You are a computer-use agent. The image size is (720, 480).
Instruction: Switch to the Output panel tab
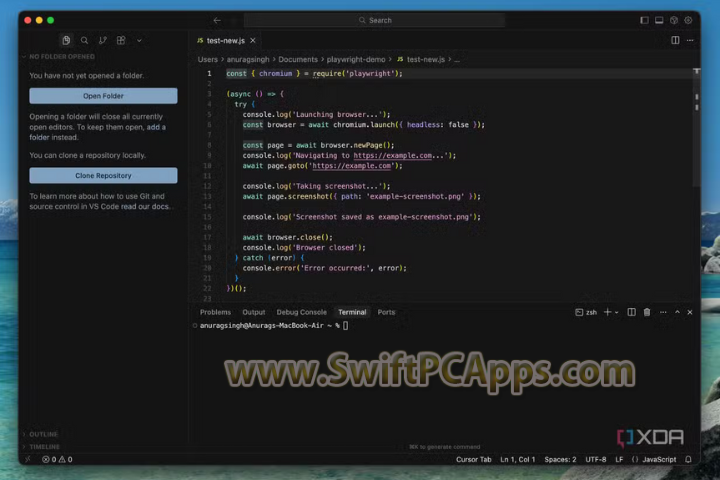pos(254,312)
